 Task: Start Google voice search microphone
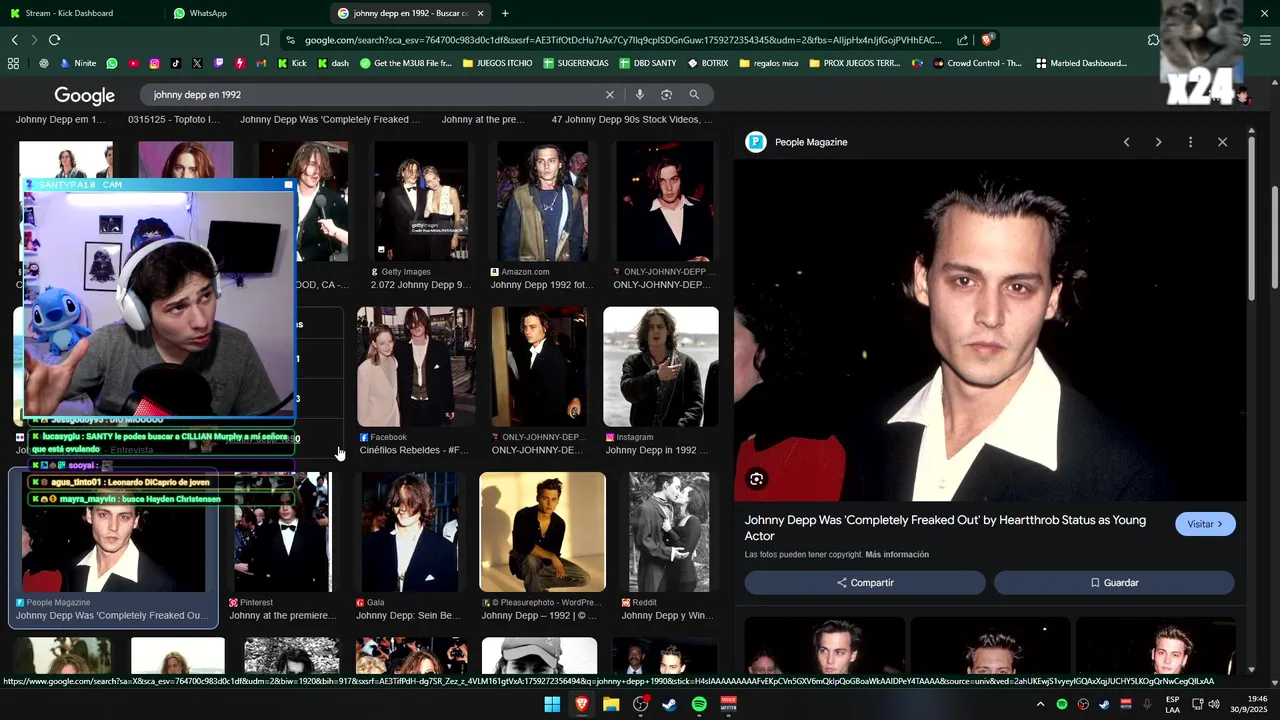click(640, 94)
